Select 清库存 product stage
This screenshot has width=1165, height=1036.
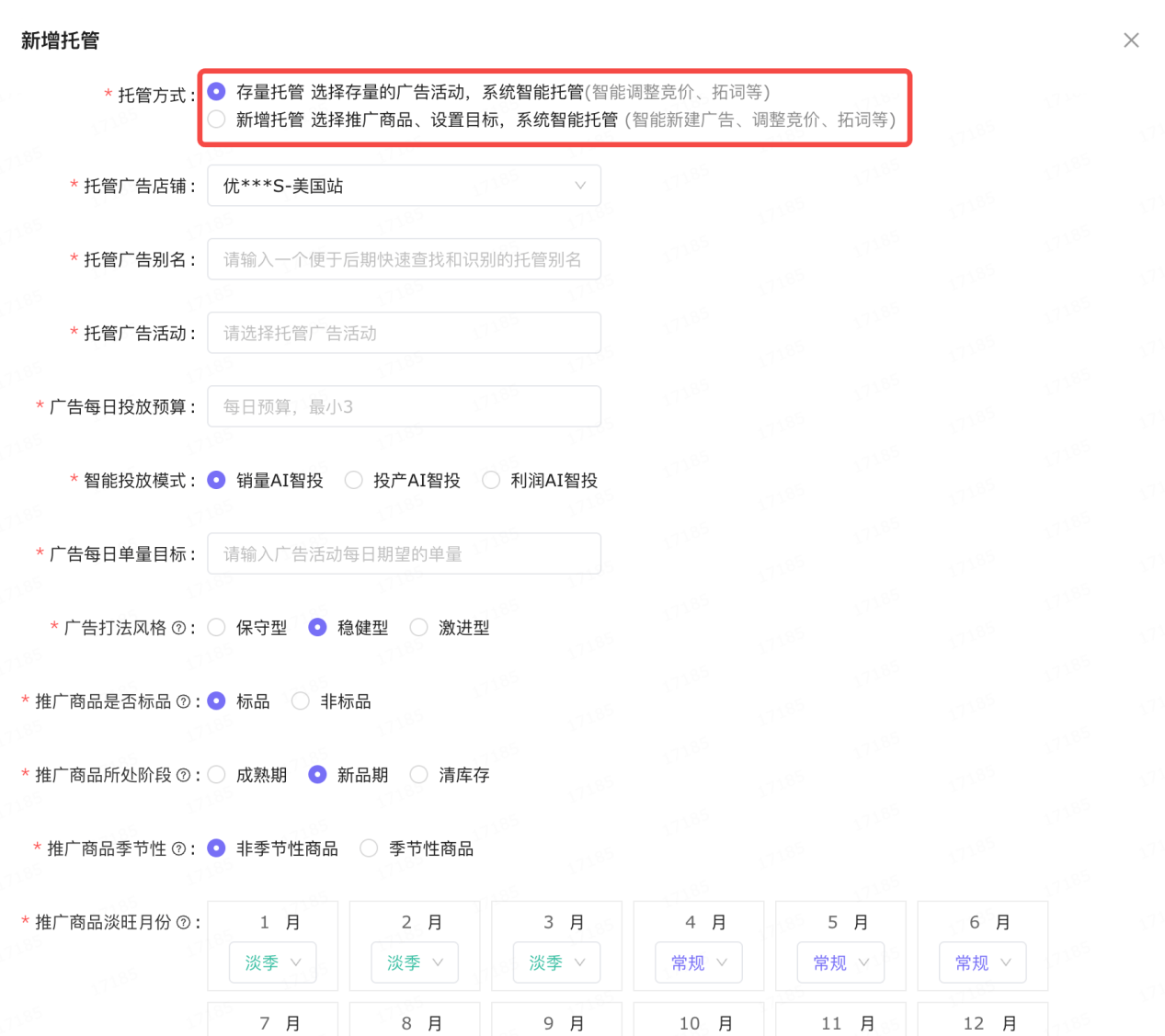pos(419,774)
